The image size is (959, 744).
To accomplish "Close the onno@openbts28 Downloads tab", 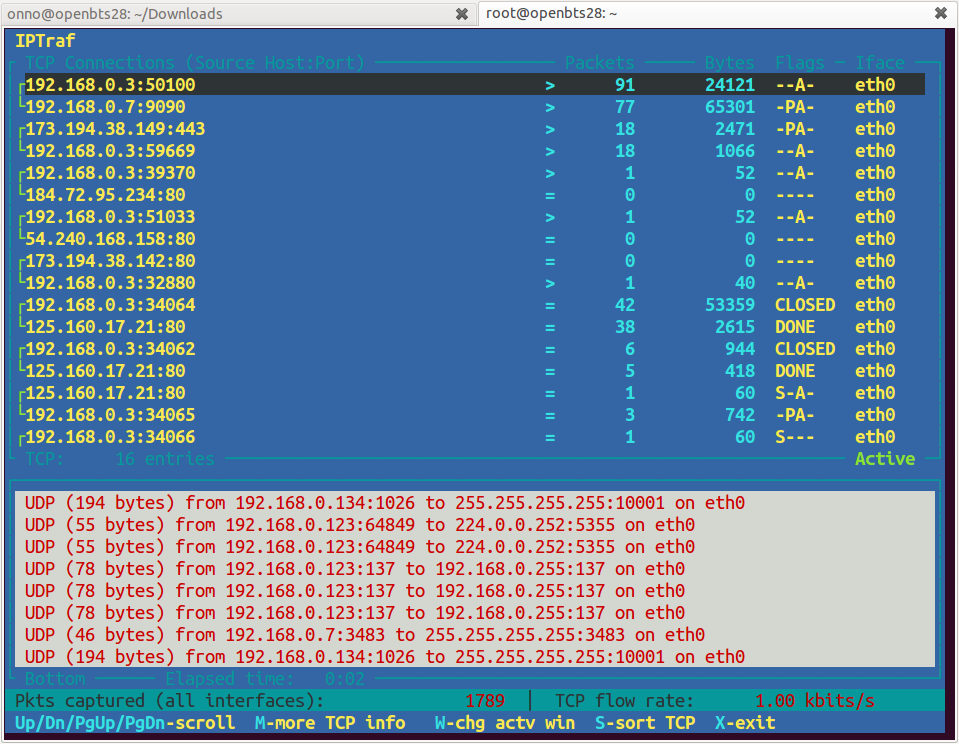I will click(461, 14).
